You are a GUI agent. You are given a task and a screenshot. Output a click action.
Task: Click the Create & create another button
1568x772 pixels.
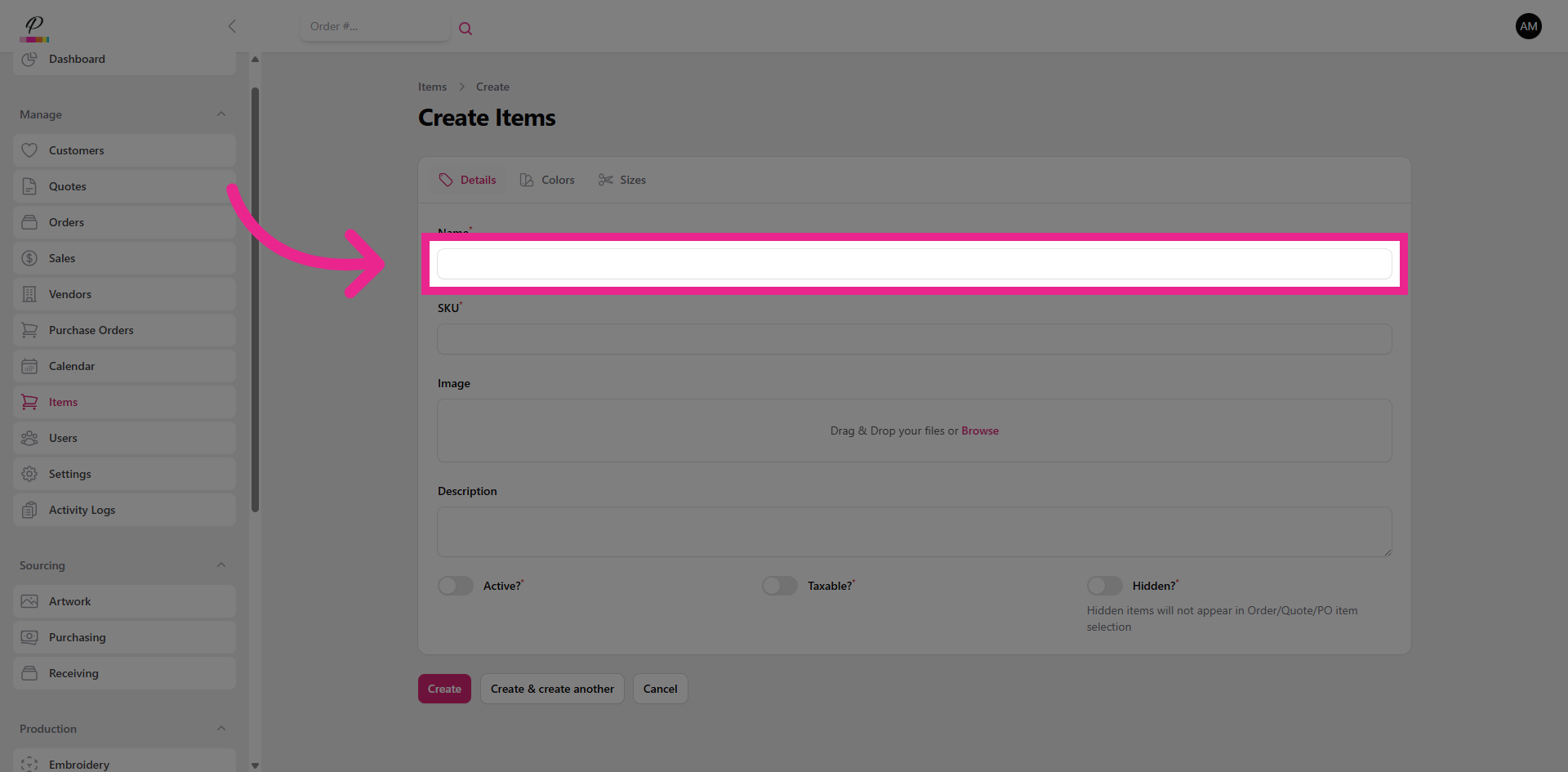click(552, 689)
